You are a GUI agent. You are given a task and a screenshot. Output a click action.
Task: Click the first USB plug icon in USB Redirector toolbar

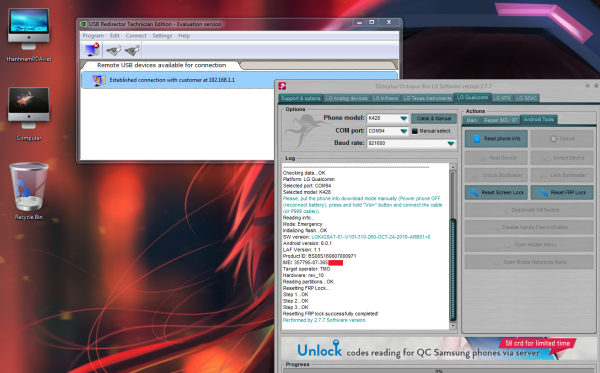pyautogui.click(x=114, y=50)
